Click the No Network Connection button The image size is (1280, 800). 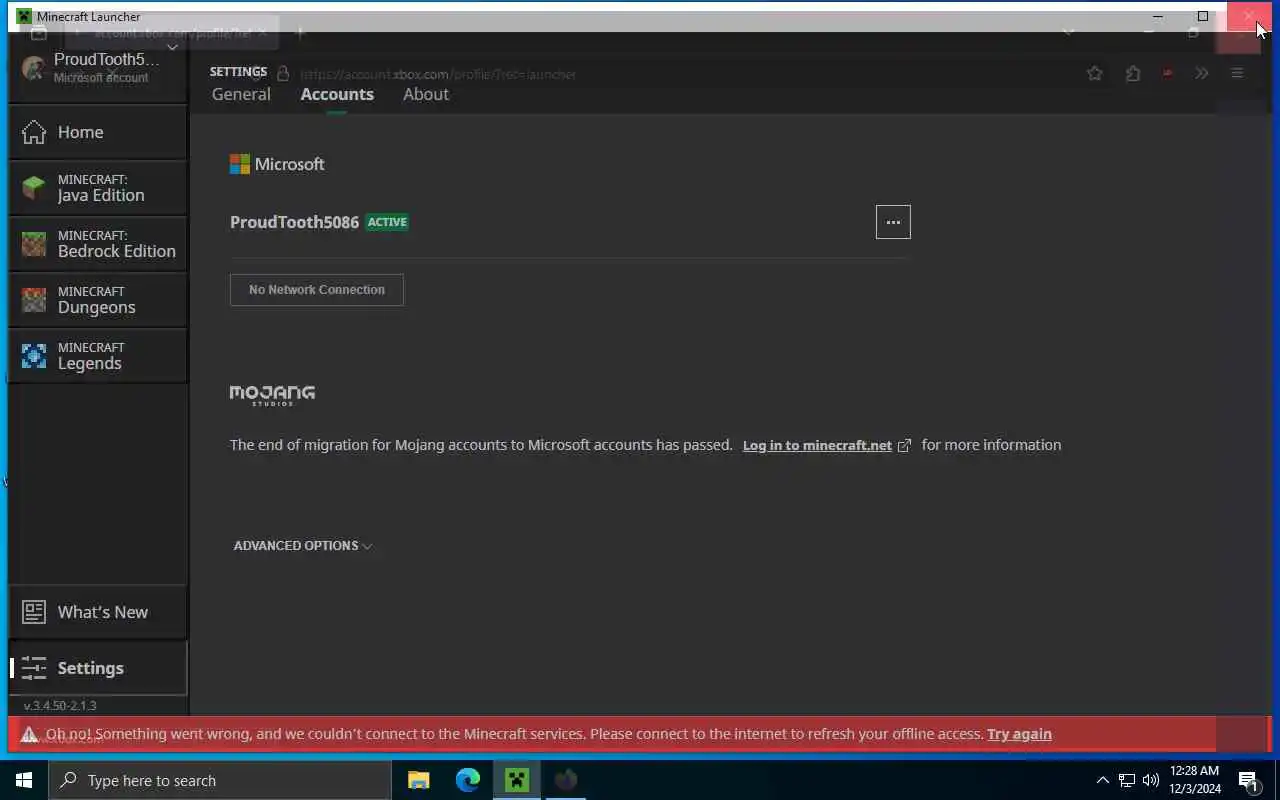point(317,290)
